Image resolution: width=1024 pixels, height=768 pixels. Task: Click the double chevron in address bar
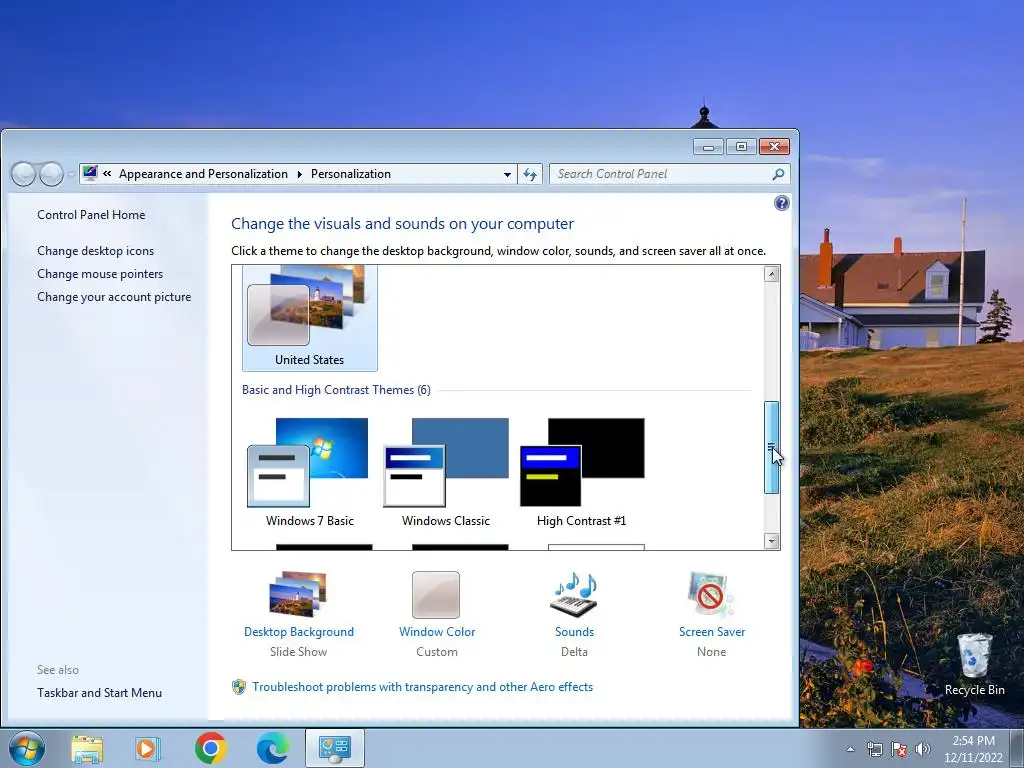(107, 174)
